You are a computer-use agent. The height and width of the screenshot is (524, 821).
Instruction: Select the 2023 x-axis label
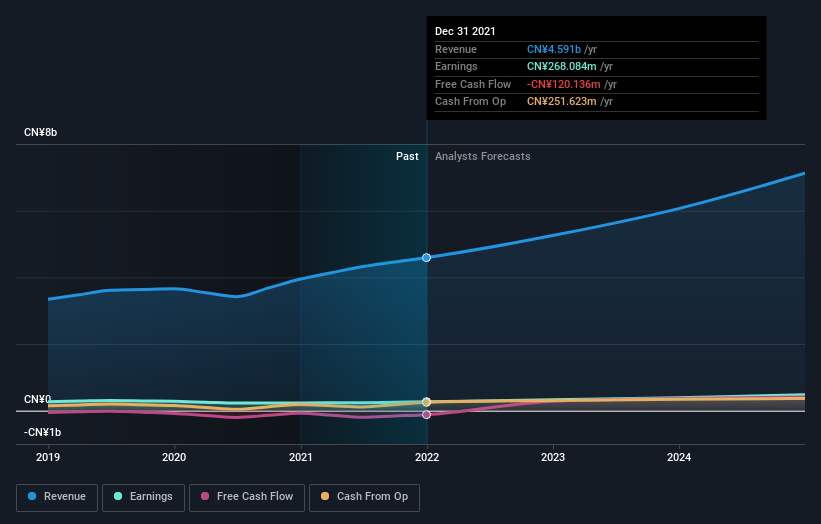553,457
